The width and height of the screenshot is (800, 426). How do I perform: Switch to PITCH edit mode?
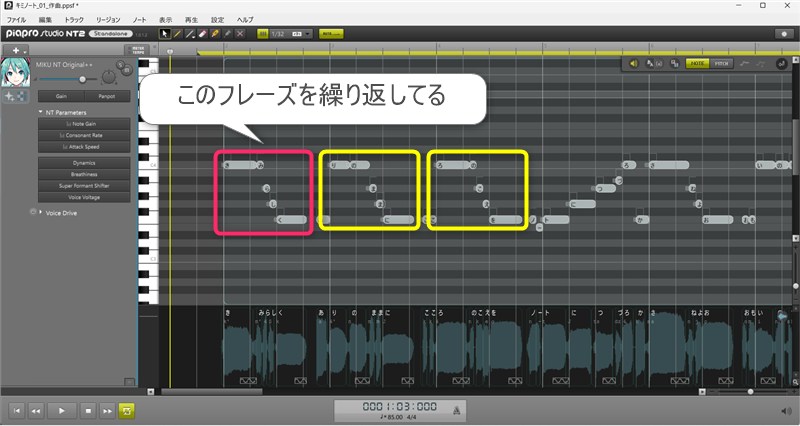(x=721, y=64)
